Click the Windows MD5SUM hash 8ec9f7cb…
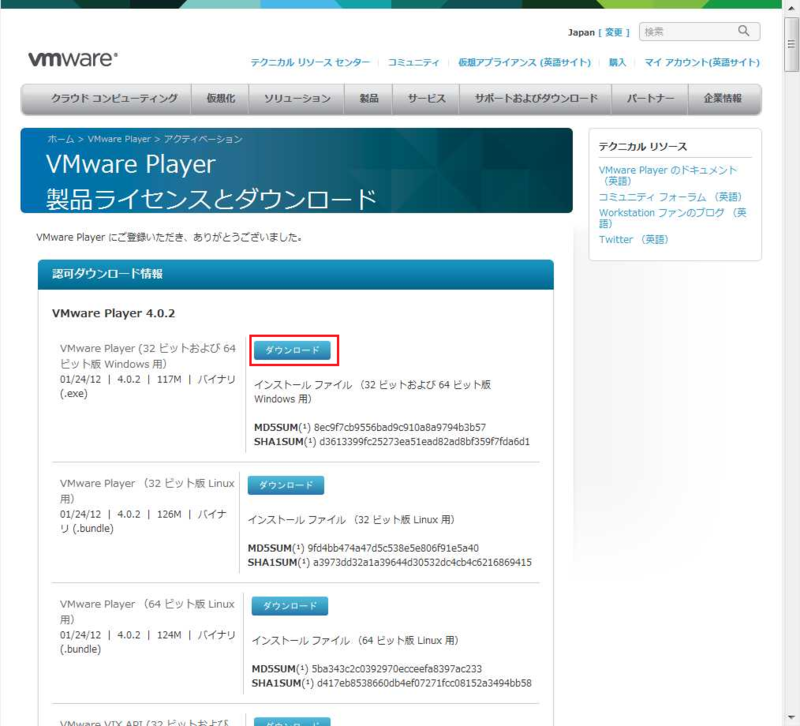800x726 pixels. (x=399, y=427)
